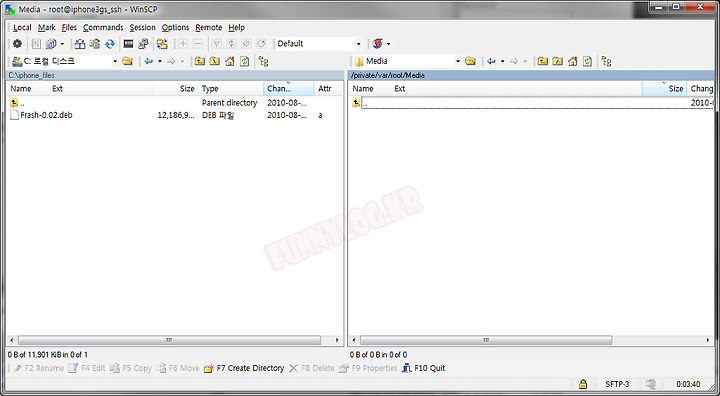Sort local files by Attr column
This screenshot has height=396, width=720.
(325, 89)
